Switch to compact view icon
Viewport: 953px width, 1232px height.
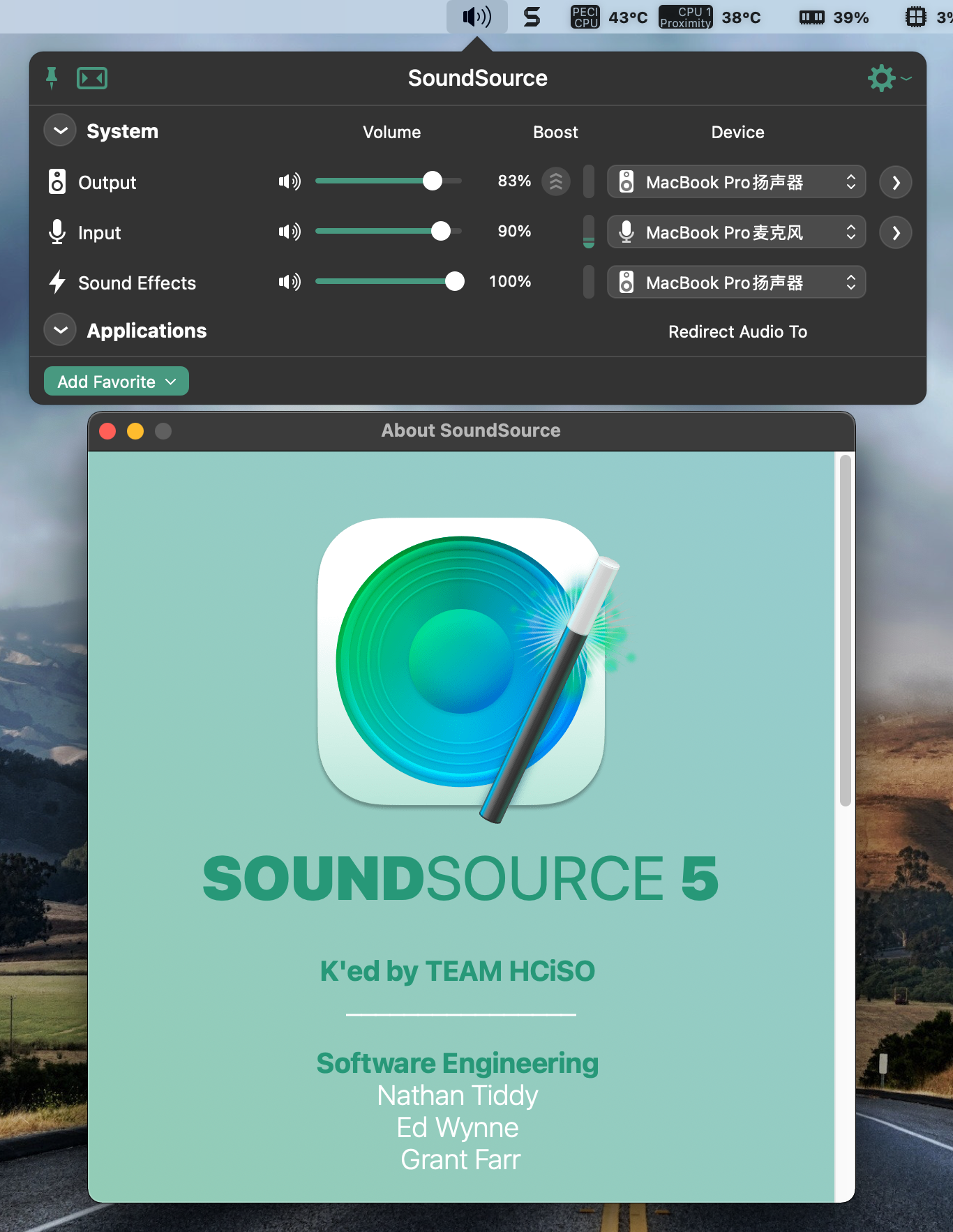[92, 78]
